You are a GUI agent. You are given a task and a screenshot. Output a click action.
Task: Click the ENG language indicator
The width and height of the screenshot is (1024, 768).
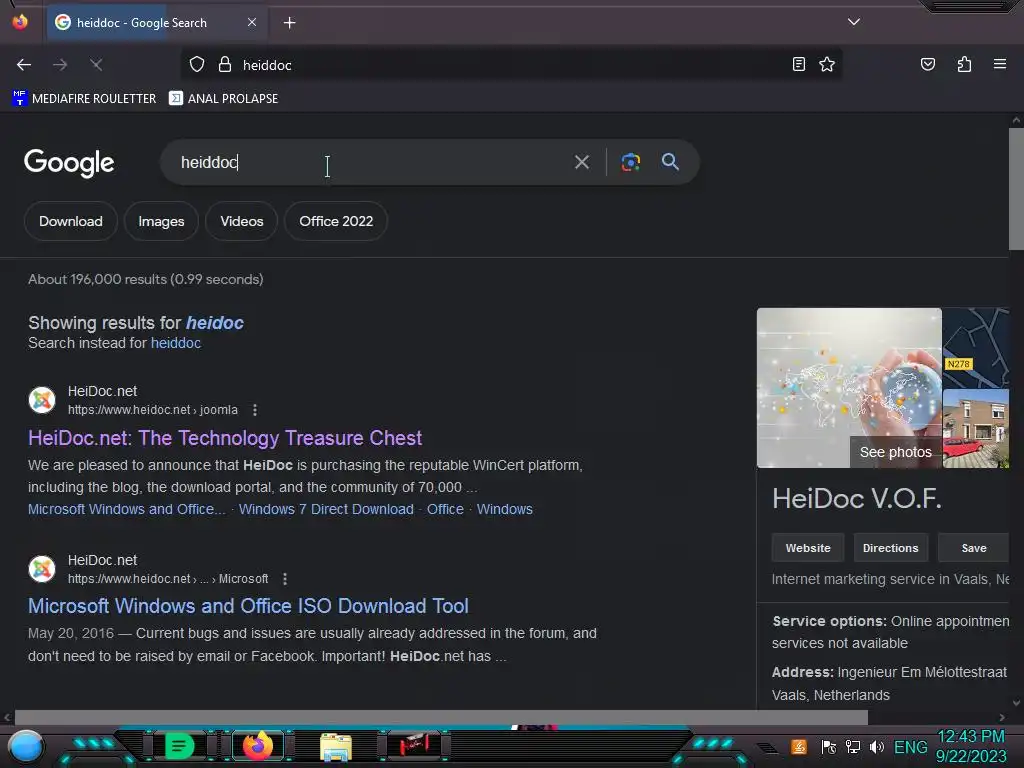[x=910, y=747]
